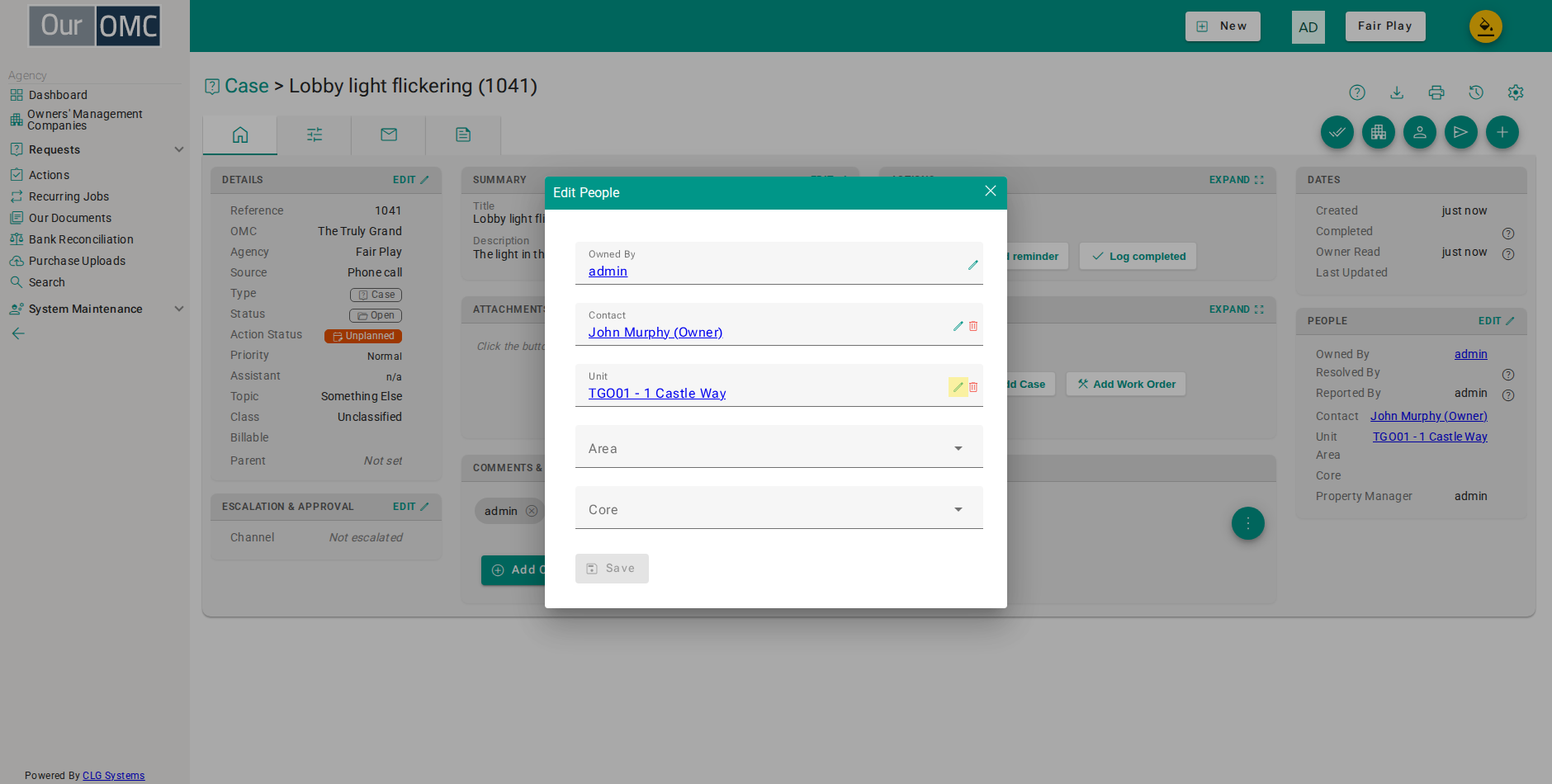Screen dimensions: 1552x784
Task: Click the send arrow round button
Action: coord(1461,132)
